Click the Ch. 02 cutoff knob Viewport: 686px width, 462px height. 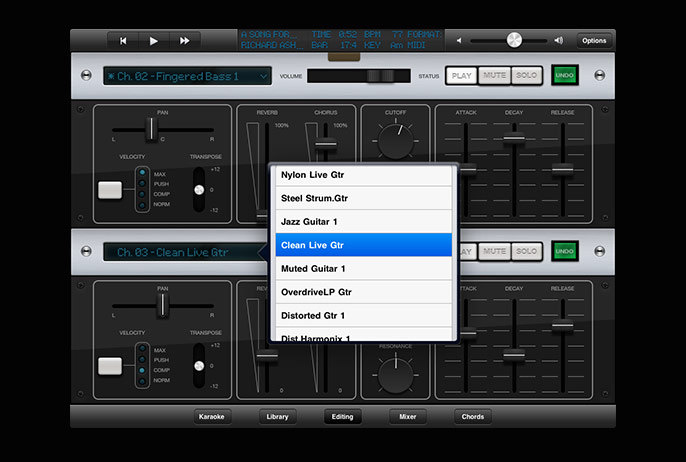396,141
